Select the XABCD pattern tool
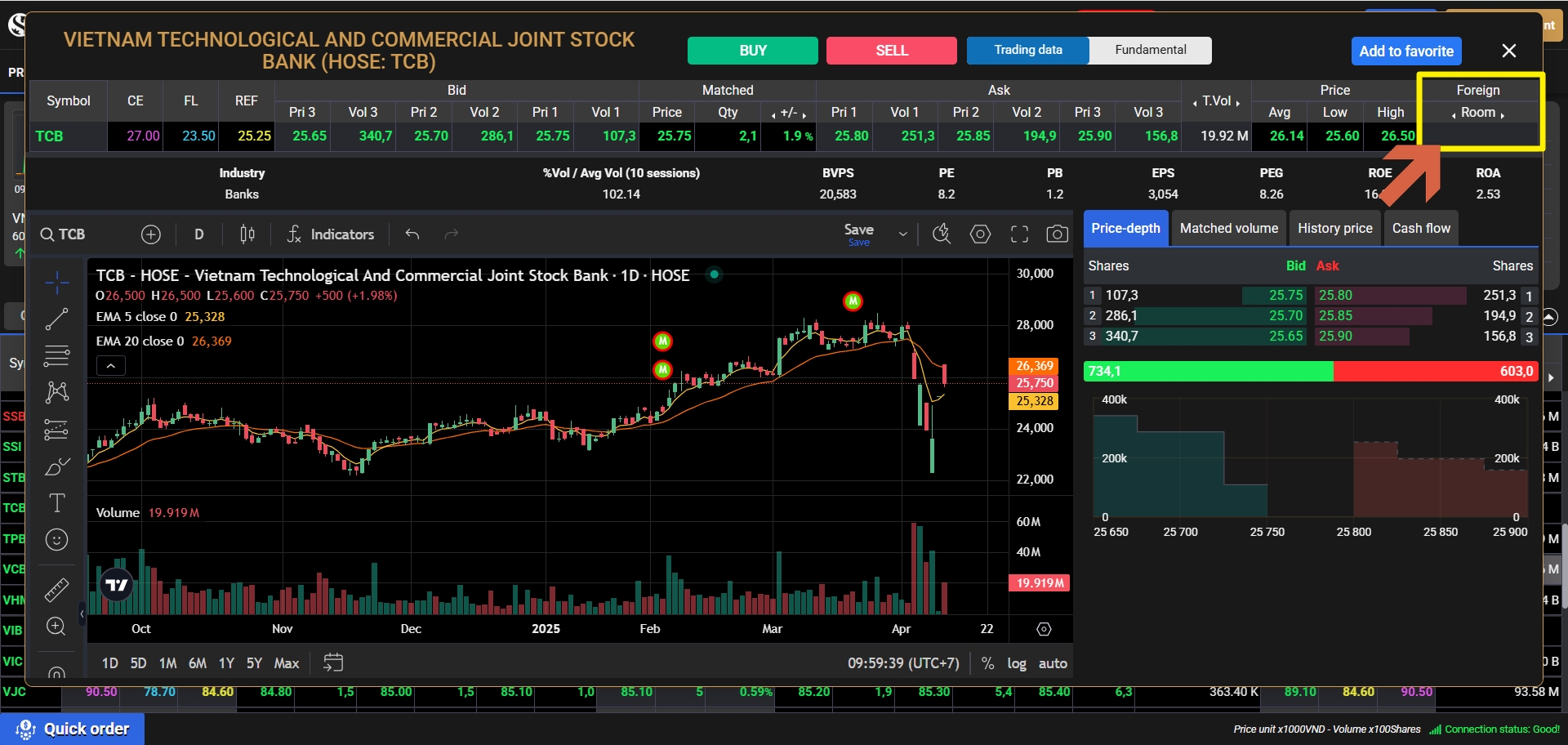Image resolution: width=1568 pixels, height=745 pixels. (x=56, y=392)
